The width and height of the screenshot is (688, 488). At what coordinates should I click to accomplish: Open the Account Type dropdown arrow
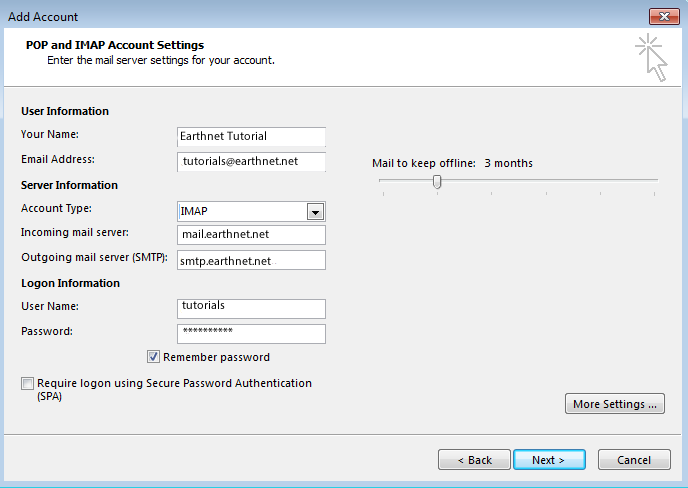coord(315,212)
